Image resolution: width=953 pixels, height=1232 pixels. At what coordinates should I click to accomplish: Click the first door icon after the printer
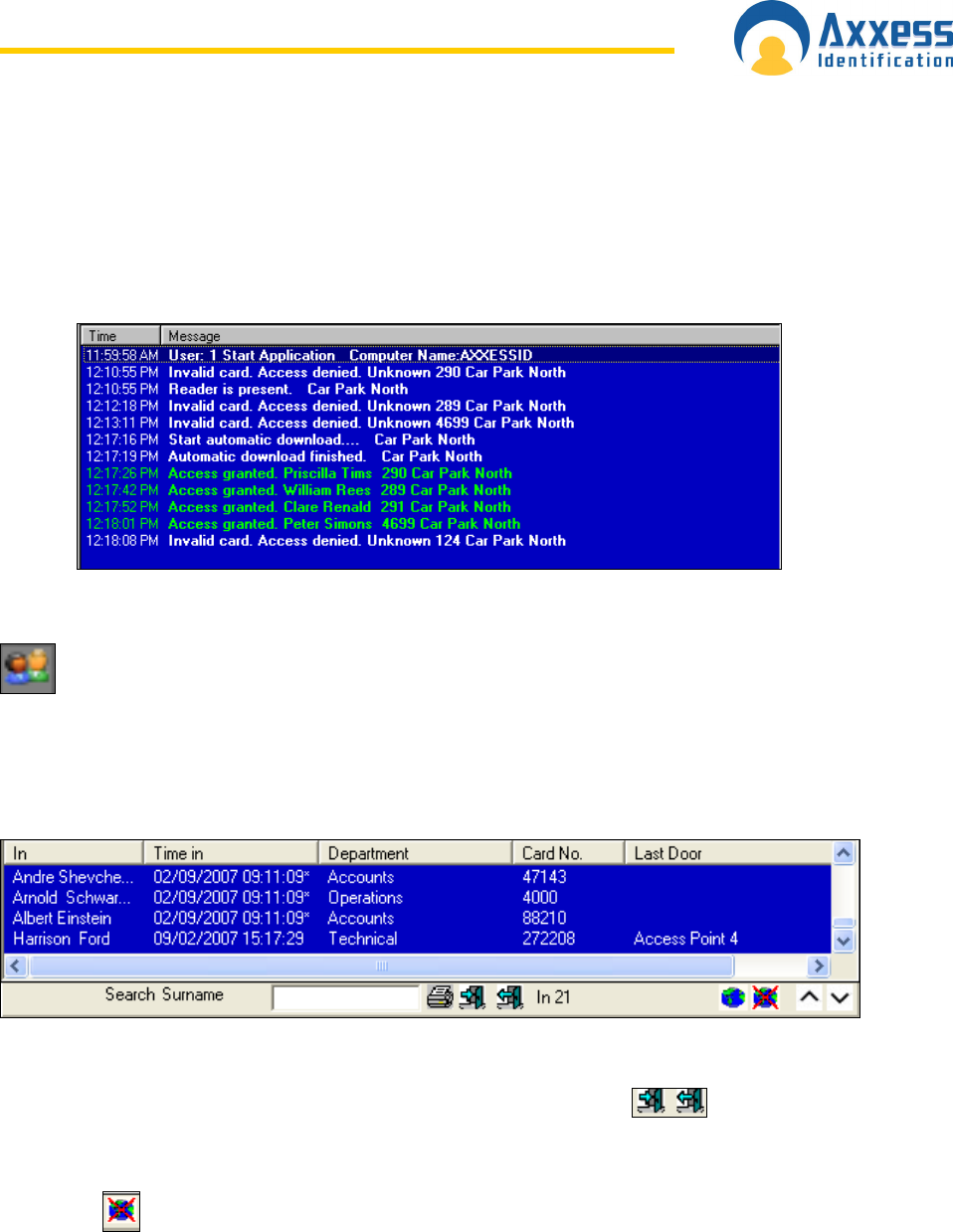473,997
